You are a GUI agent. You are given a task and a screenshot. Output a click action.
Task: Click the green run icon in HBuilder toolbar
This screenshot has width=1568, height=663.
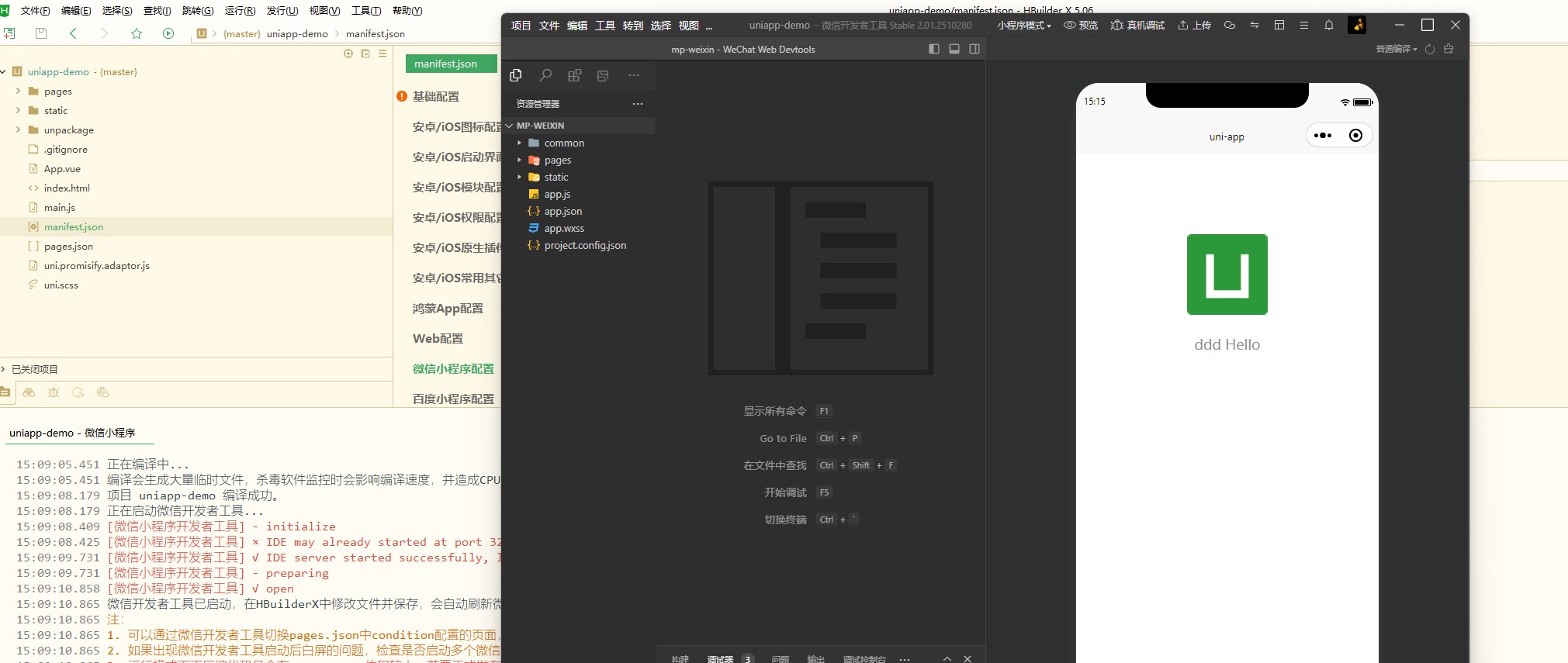(168, 33)
